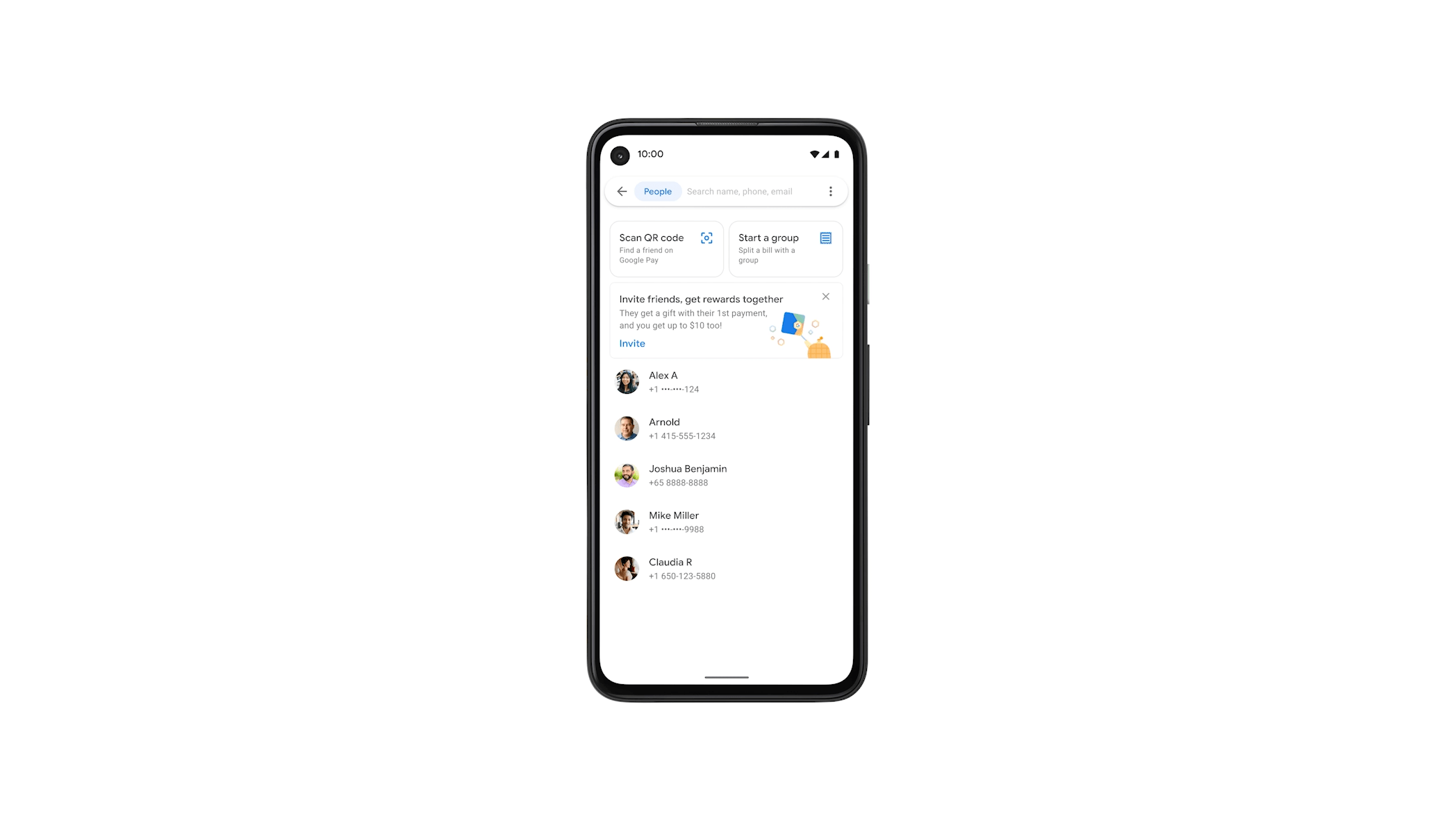Tap the back arrow navigation icon
This screenshot has width=1456, height=821.
tap(622, 191)
